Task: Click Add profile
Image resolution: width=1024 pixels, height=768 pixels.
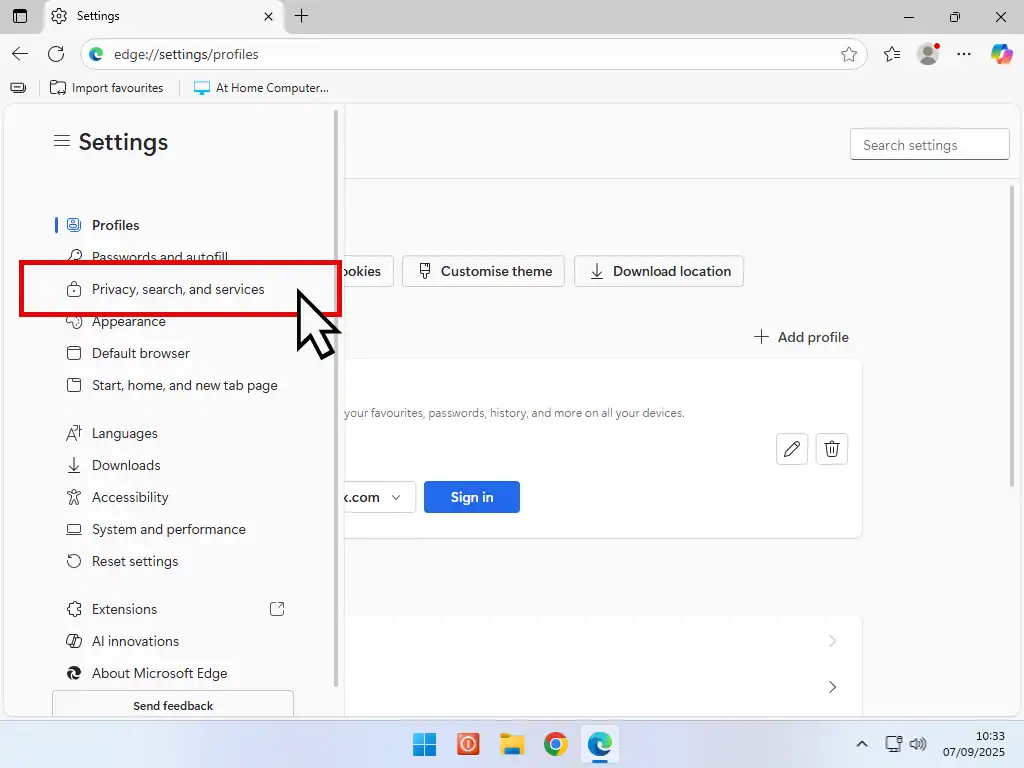Action: coord(801,337)
